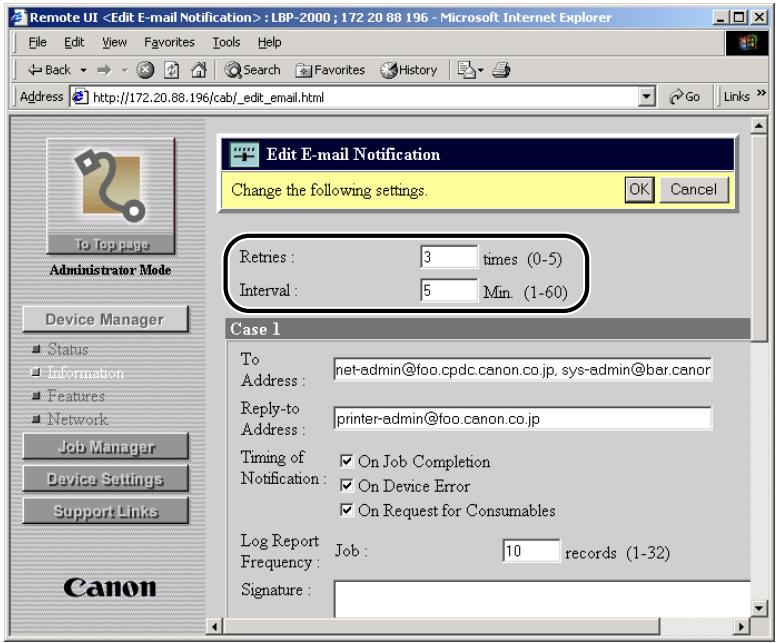This screenshot has height=643, width=776.
Task: Click the Job records input field
Action: 531,551
